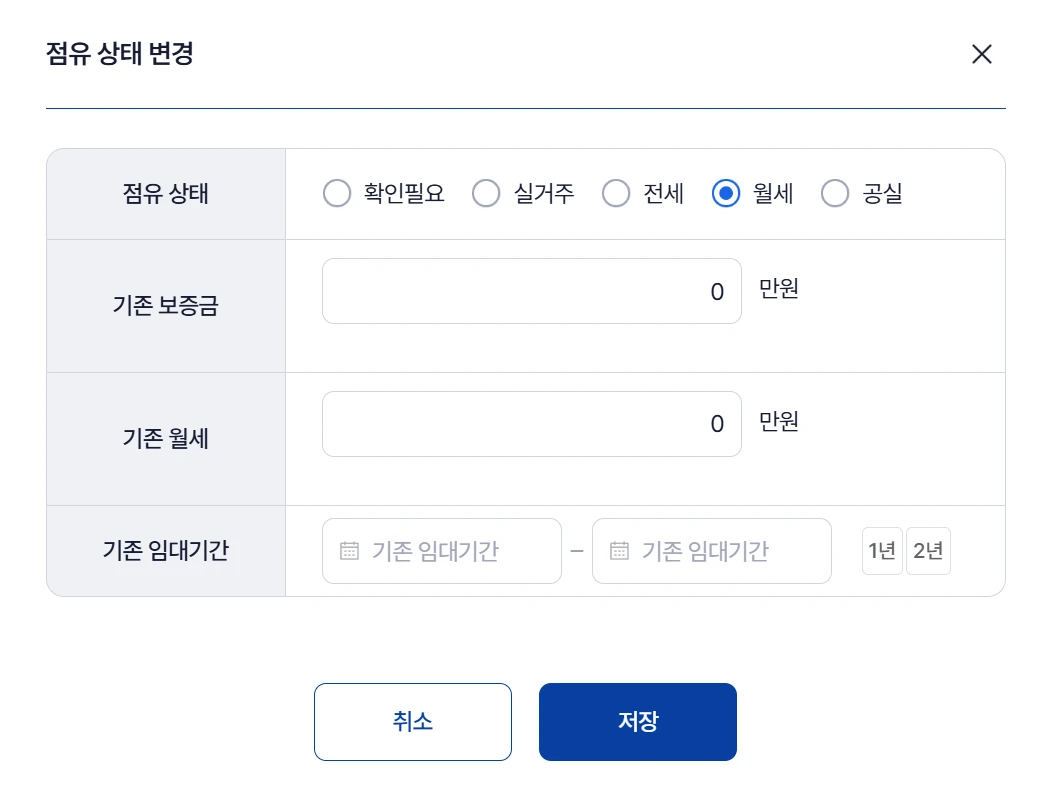Select the 확인필요 radio option
The height and width of the screenshot is (785, 1052).
[x=337, y=193]
